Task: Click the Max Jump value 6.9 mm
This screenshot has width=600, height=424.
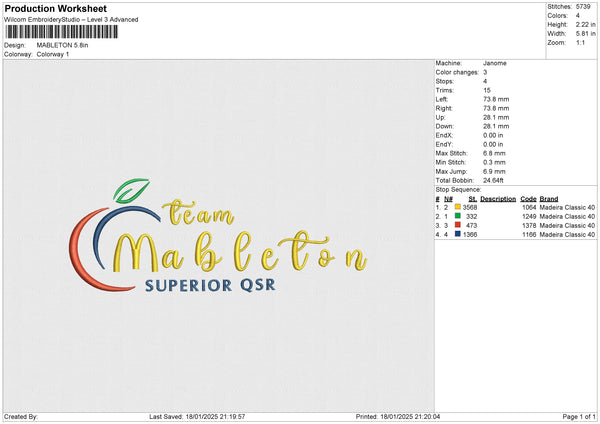Action: coord(494,171)
